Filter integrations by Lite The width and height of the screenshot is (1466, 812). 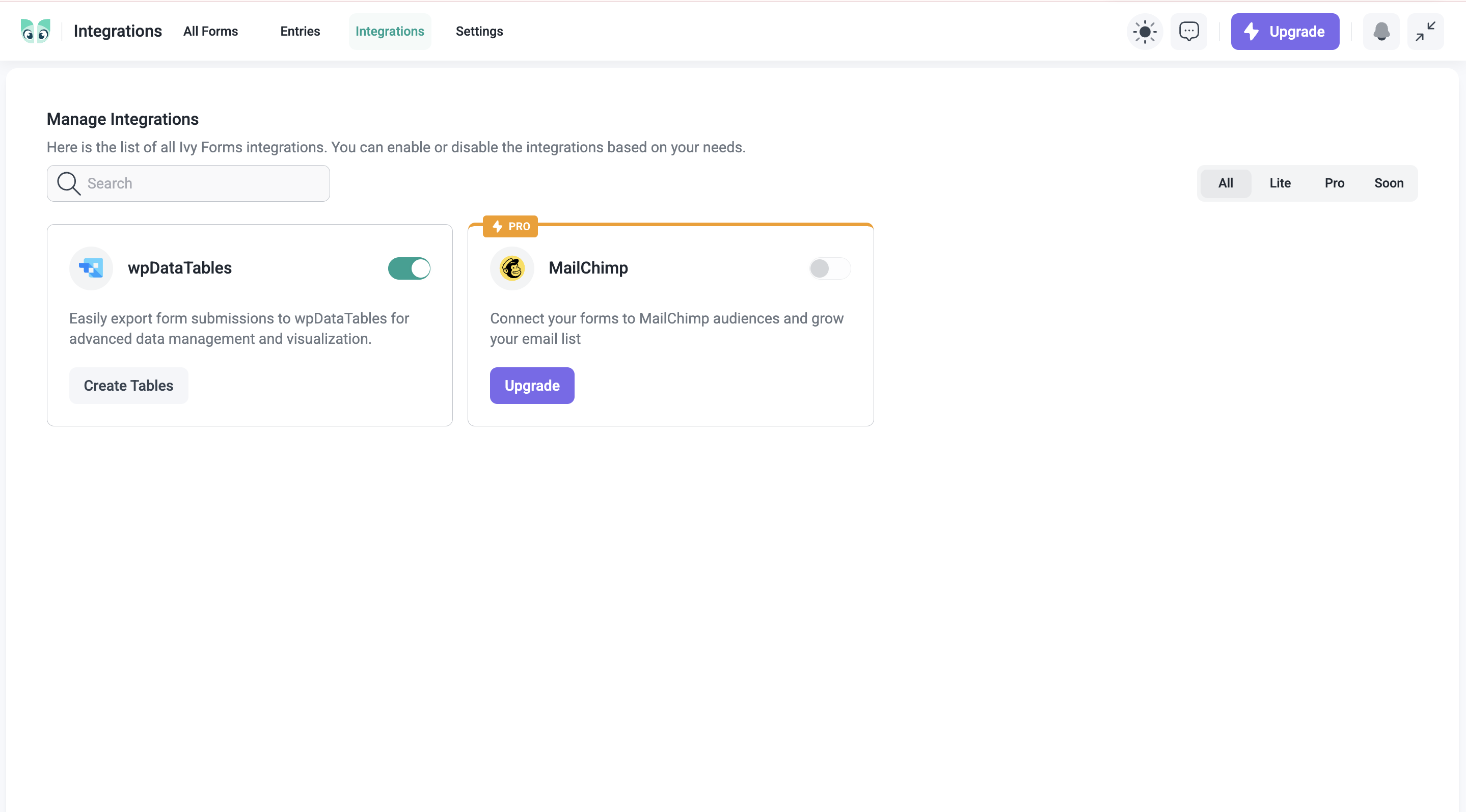pos(1280,183)
